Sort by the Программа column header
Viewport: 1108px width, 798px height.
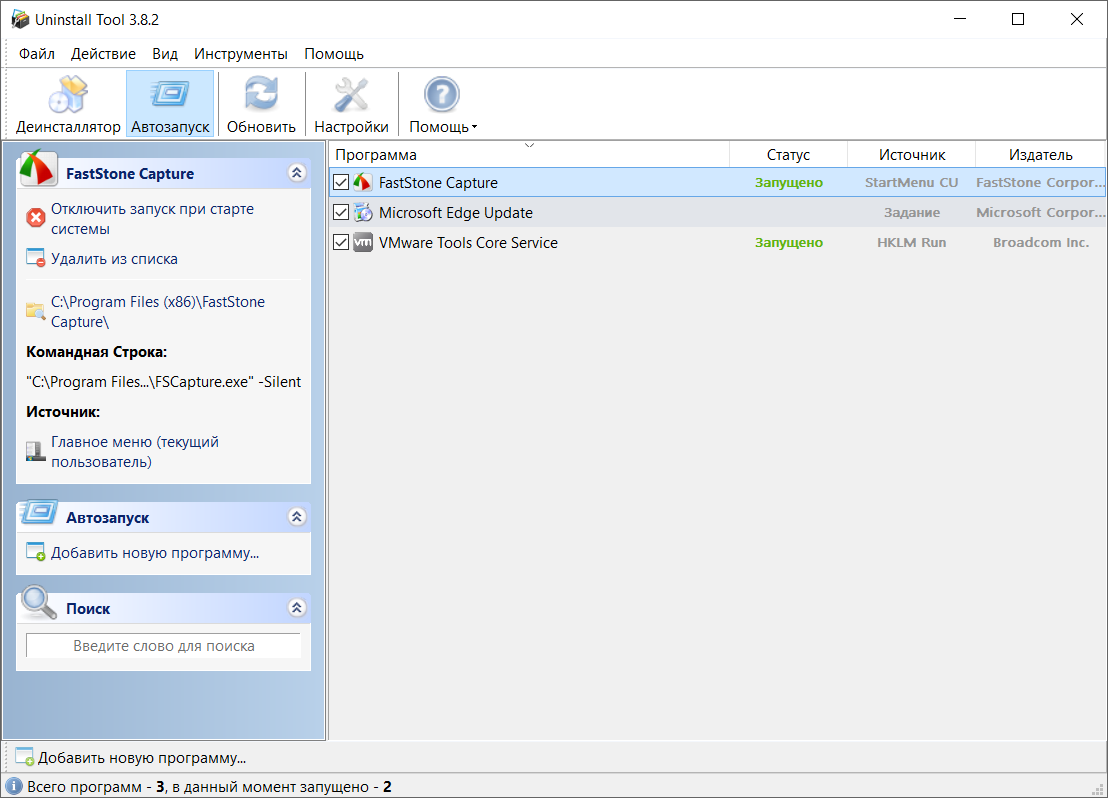[x=529, y=154]
